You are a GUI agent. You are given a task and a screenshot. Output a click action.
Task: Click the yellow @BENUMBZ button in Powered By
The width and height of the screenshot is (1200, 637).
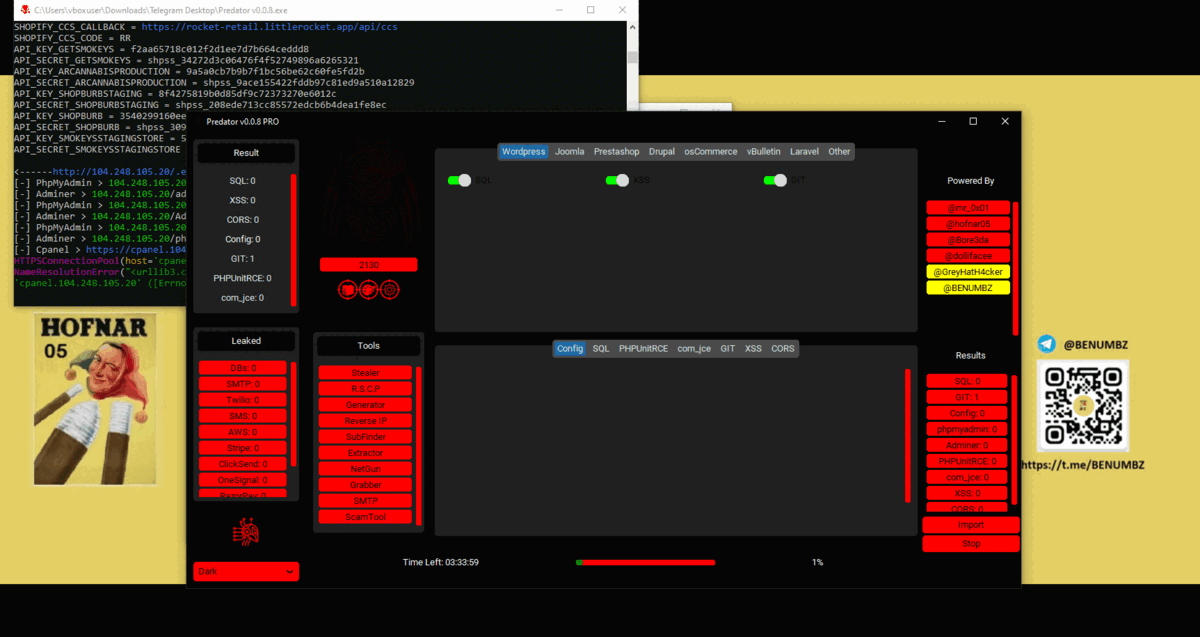(x=968, y=288)
